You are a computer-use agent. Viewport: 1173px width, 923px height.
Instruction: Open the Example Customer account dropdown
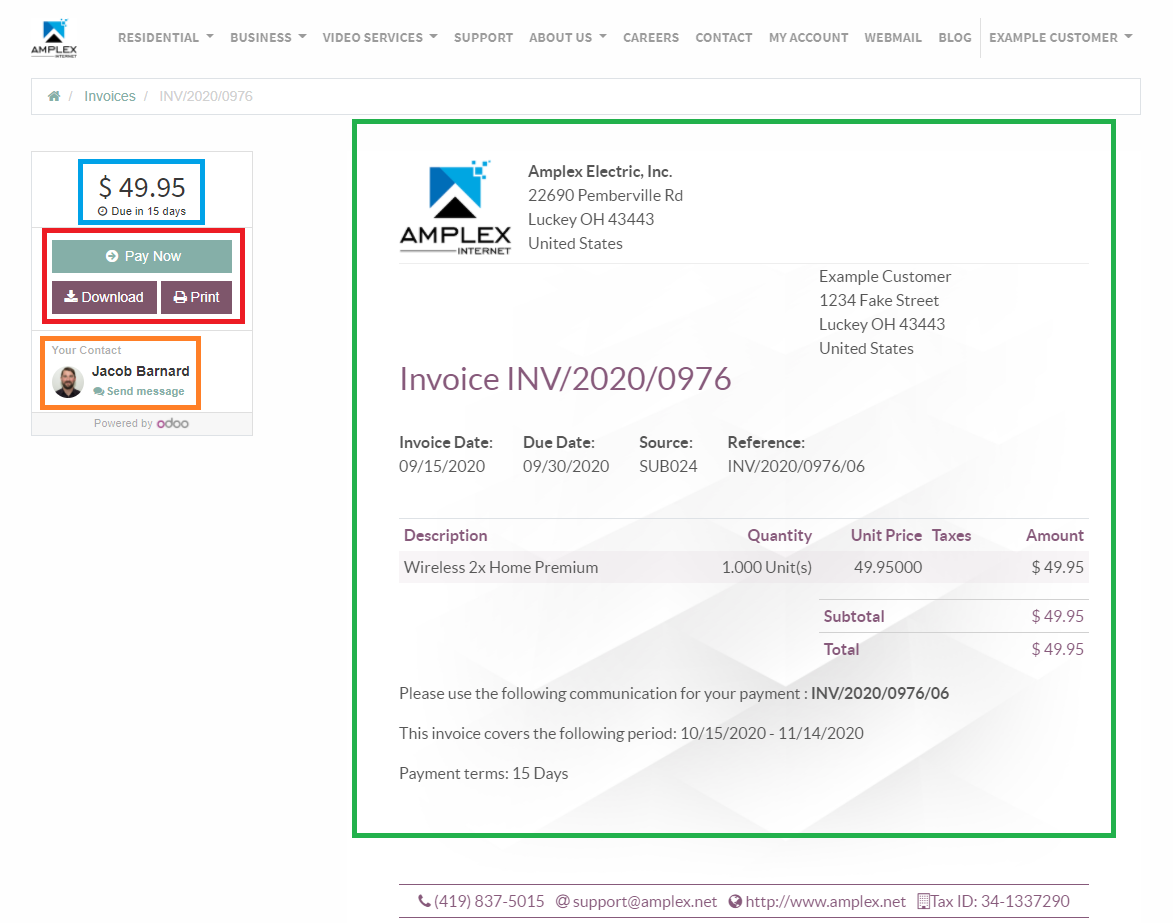pyautogui.click(x=1061, y=37)
